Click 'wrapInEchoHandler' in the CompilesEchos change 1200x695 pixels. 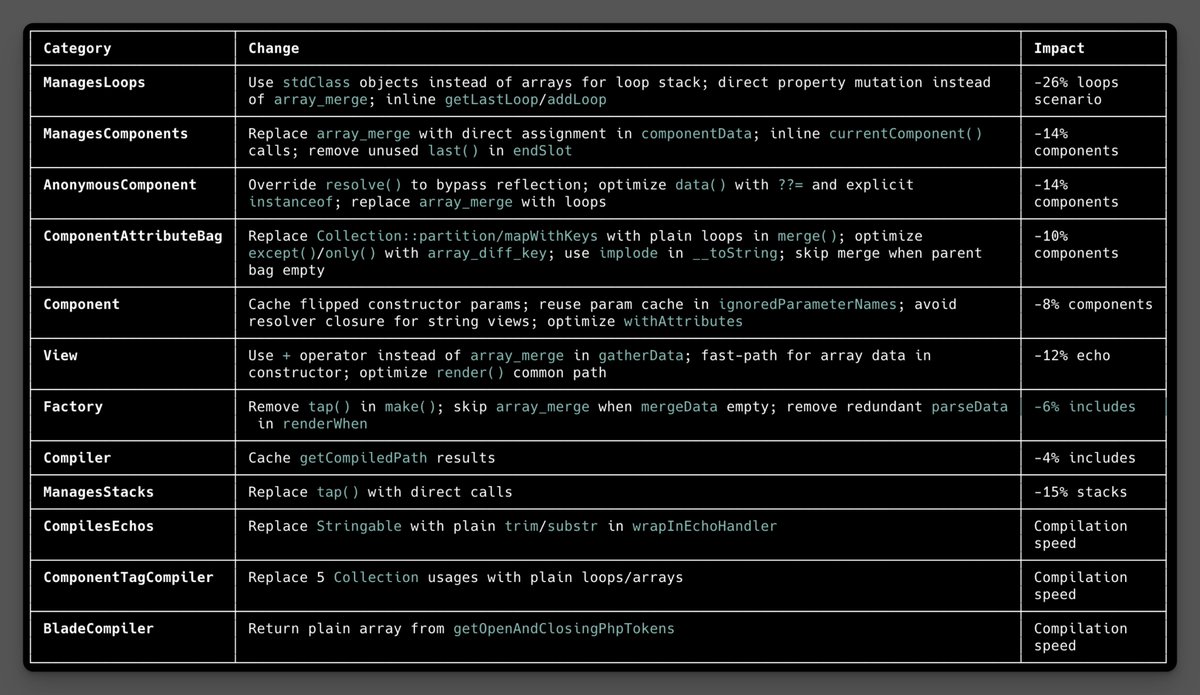click(705, 526)
